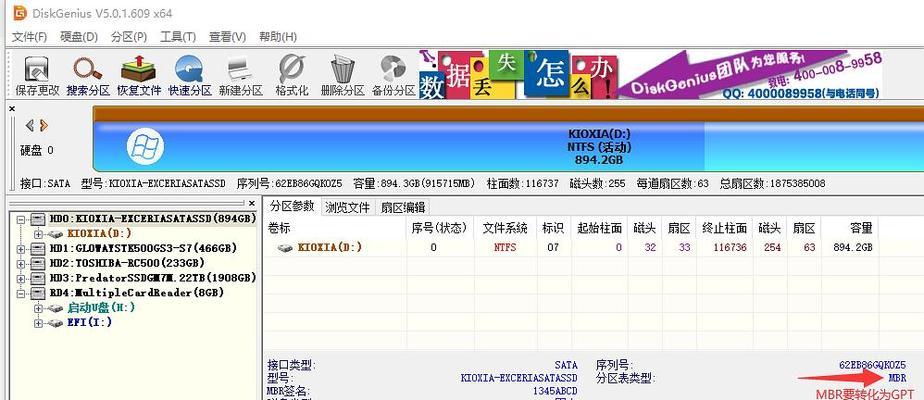Launch the 恢复文件 (recover files) tool
Screen dimensions: 924x400
point(138,75)
